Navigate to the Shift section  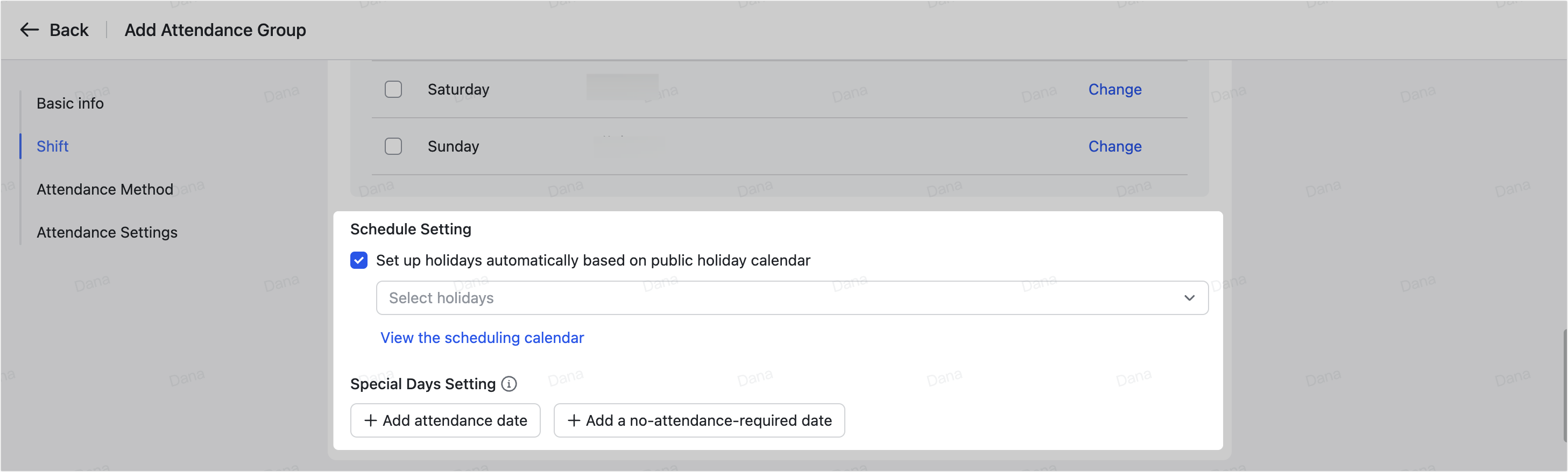(52, 146)
